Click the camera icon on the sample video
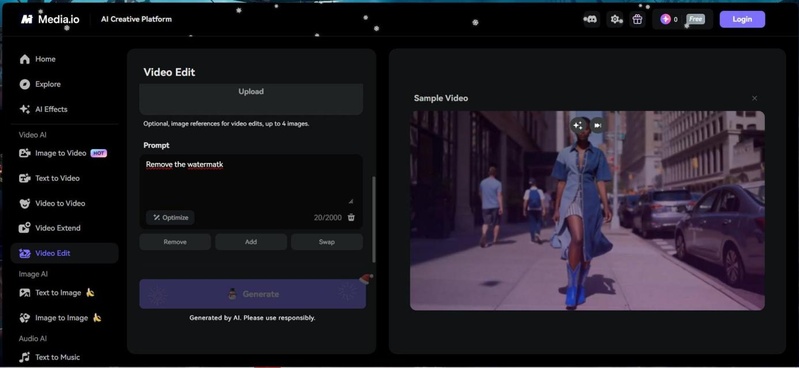 (x=598, y=125)
